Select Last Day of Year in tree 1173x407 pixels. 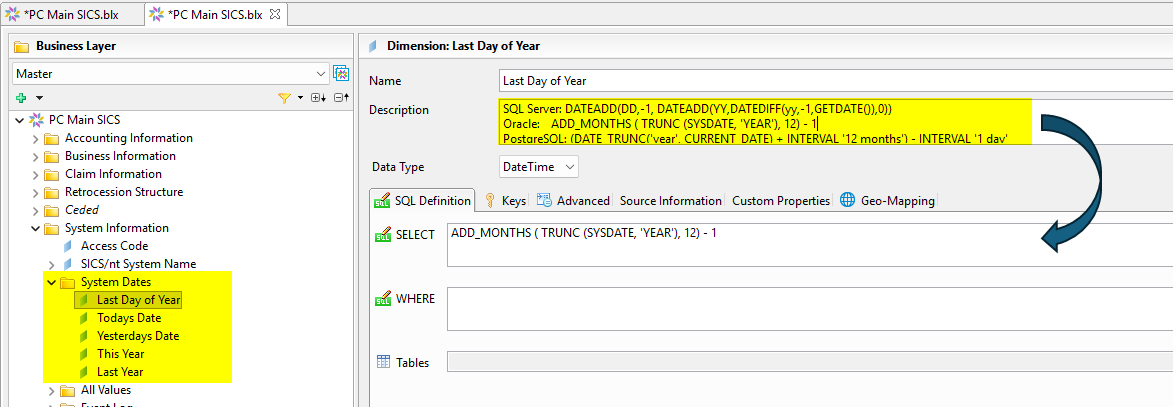[x=139, y=300]
